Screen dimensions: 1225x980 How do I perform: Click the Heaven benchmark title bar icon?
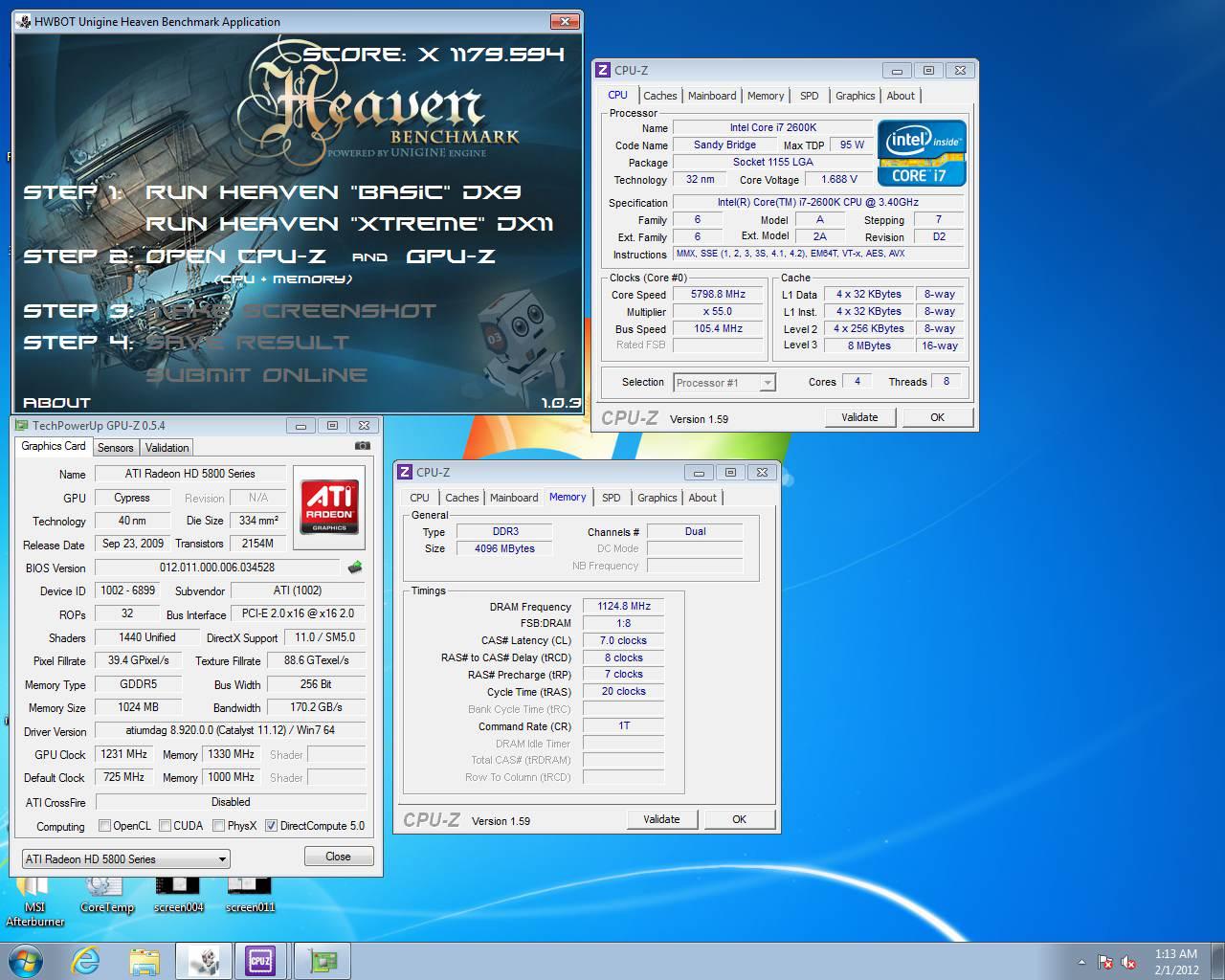click(x=23, y=21)
